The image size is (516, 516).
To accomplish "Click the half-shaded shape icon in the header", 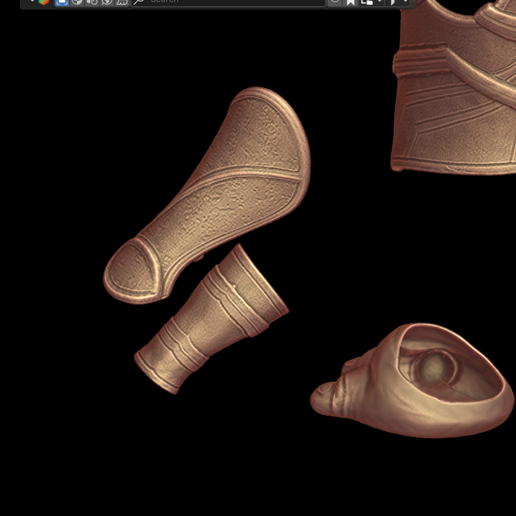I will [x=393, y=2].
